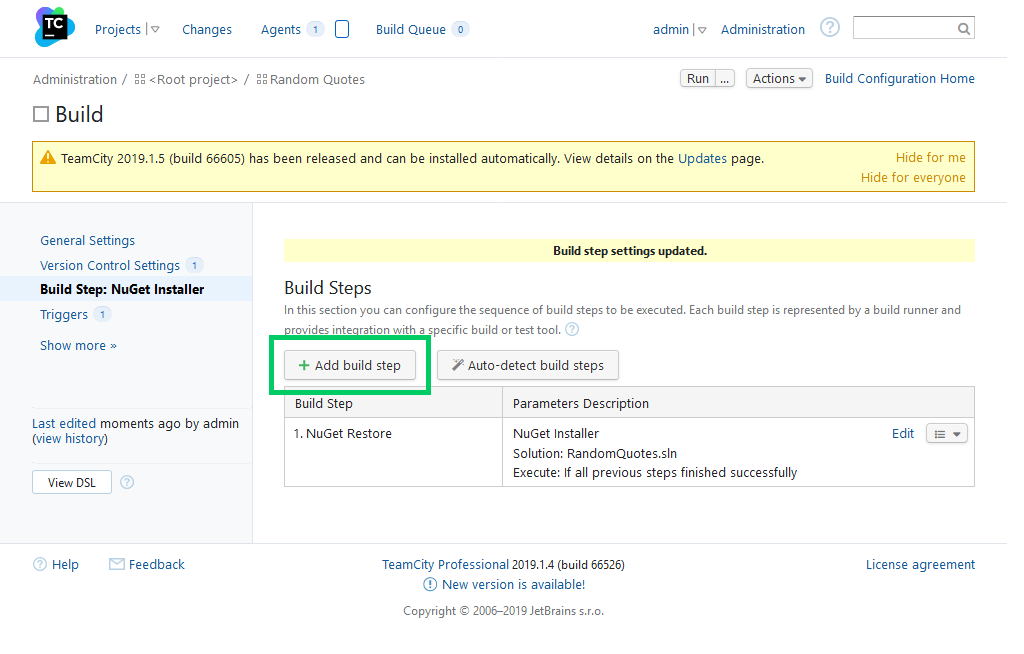This screenshot has width=1024, height=654.
Task: Click the help icon beside View DSL
Action: 127,482
